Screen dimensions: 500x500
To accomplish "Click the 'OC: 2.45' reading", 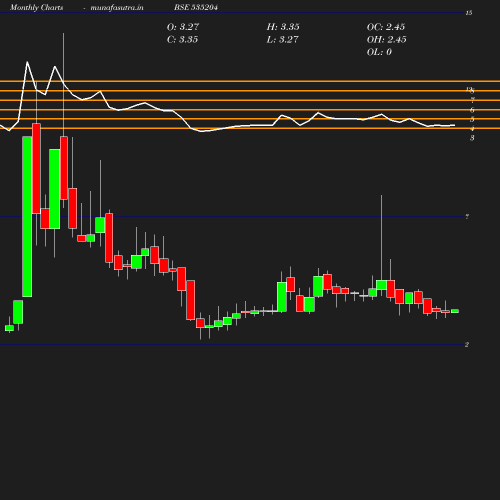I will point(386,27).
